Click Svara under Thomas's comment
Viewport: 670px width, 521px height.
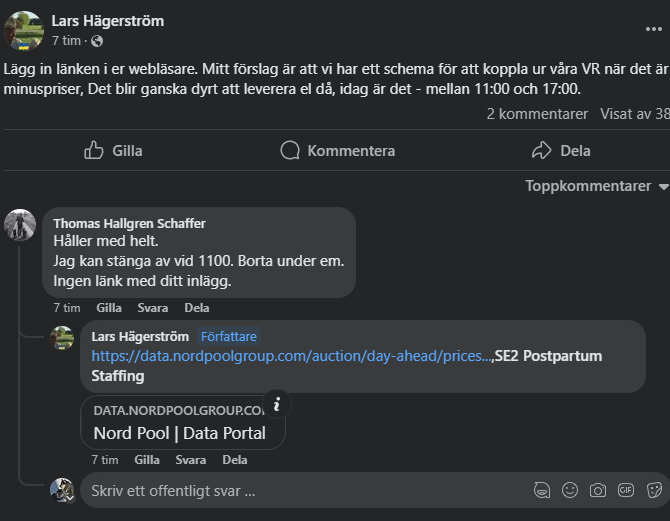152,308
